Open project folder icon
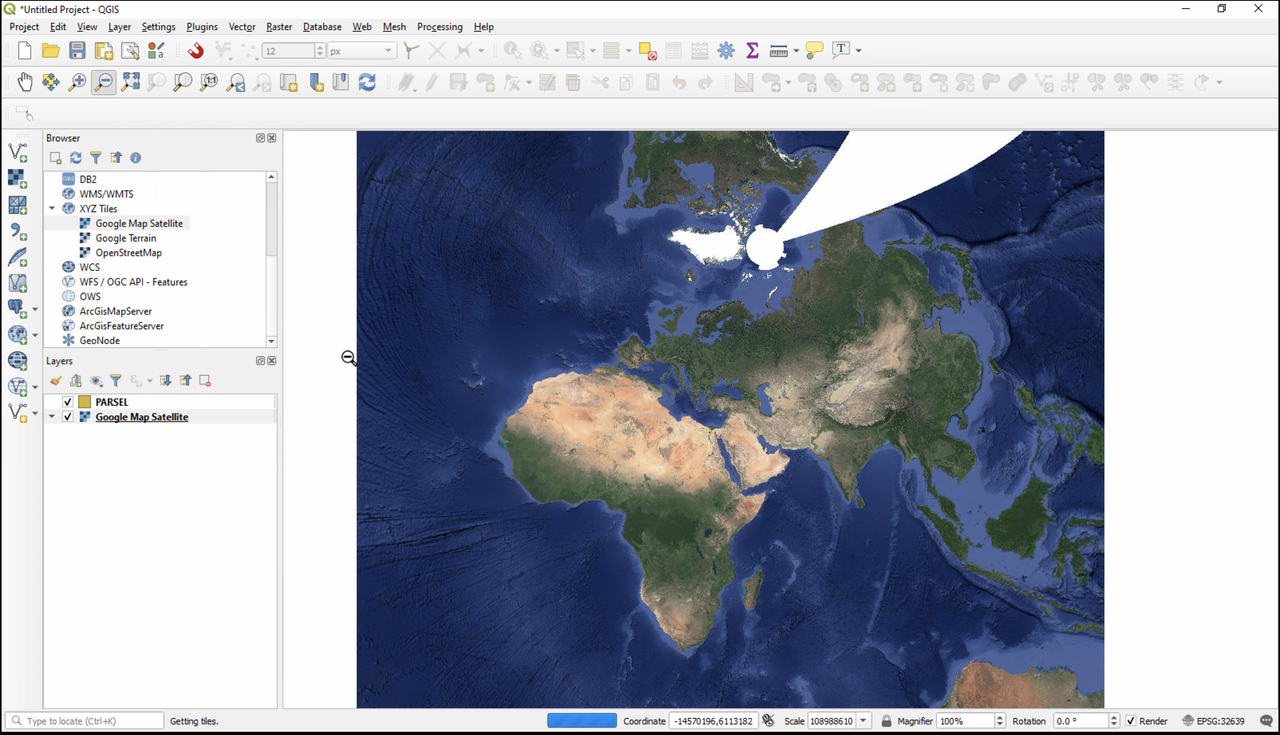Screen dimensions: 1280x735 coord(51,51)
